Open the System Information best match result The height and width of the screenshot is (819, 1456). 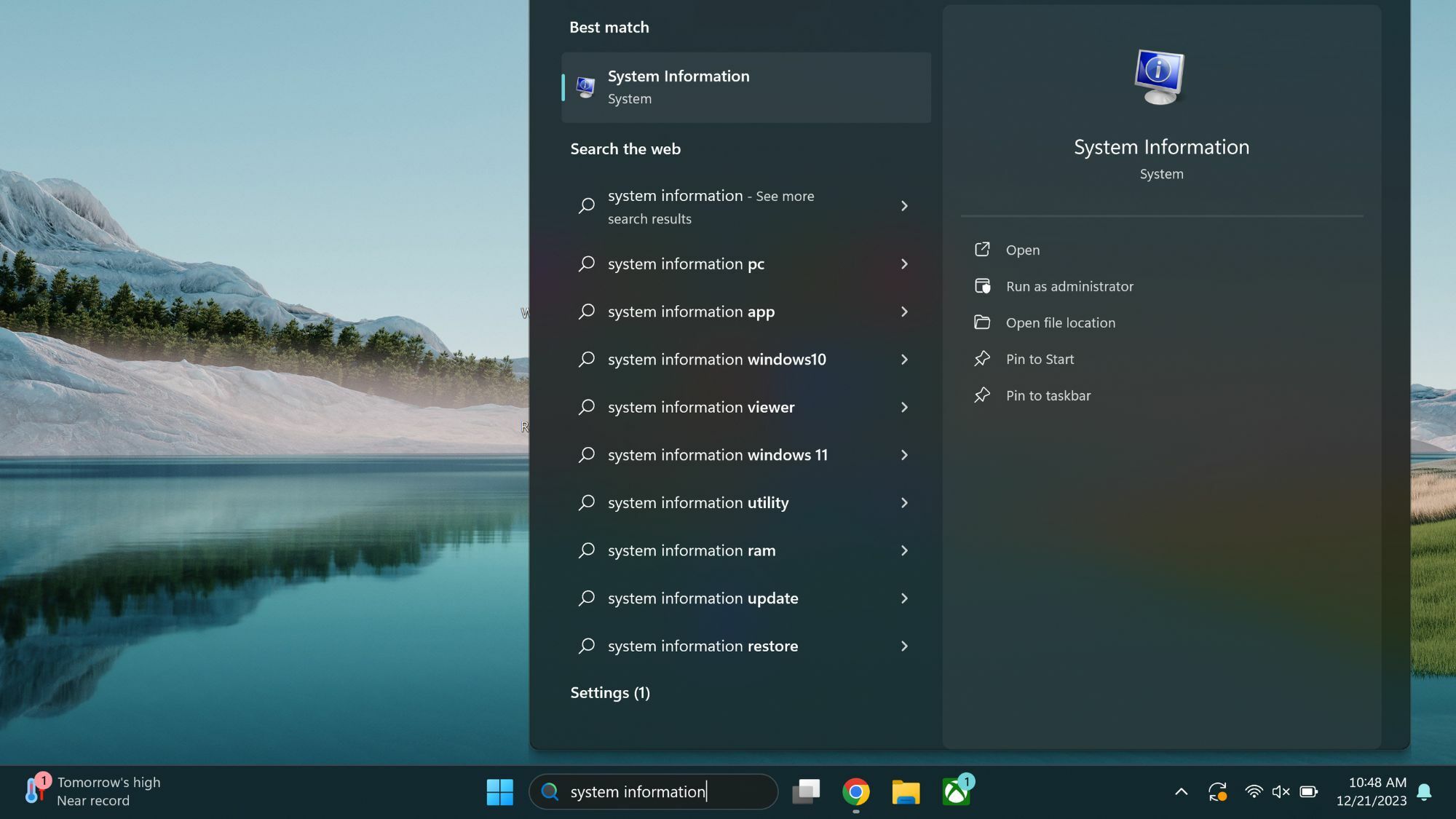746,87
